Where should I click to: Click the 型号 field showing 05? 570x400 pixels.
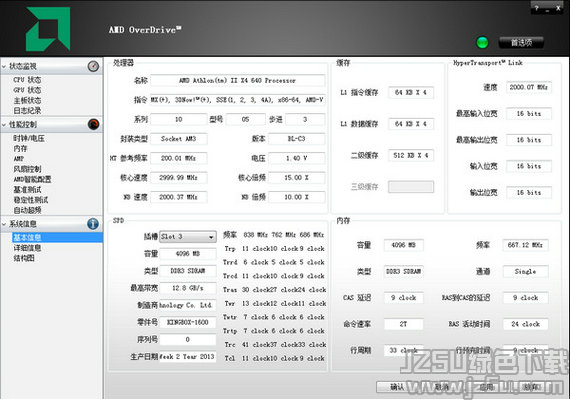[245, 119]
